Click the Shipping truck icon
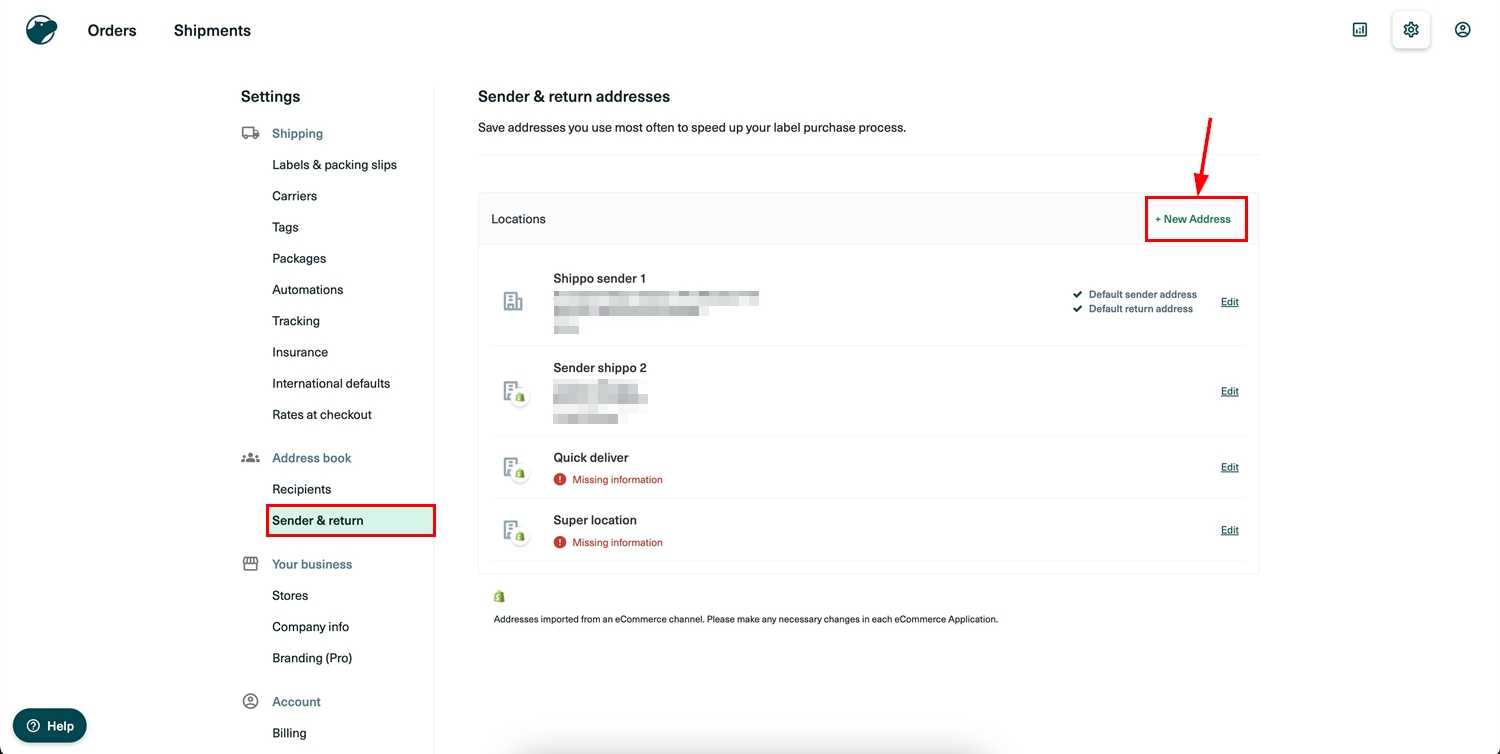Viewport: 1500px width, 754px height. click(x=250, y=133)
